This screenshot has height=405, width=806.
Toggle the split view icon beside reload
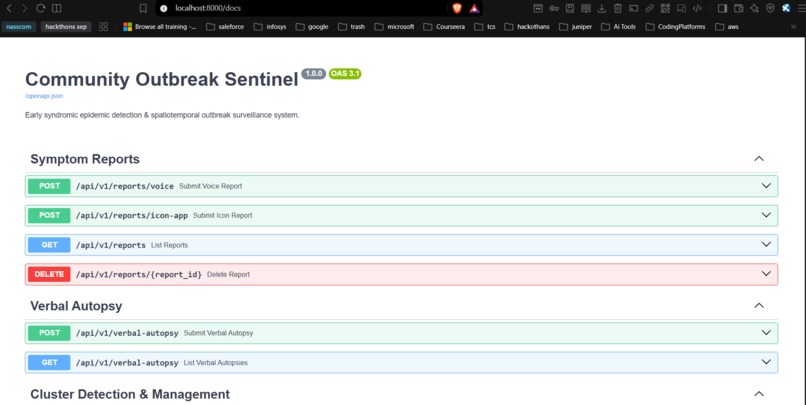[x=57, y=8]
